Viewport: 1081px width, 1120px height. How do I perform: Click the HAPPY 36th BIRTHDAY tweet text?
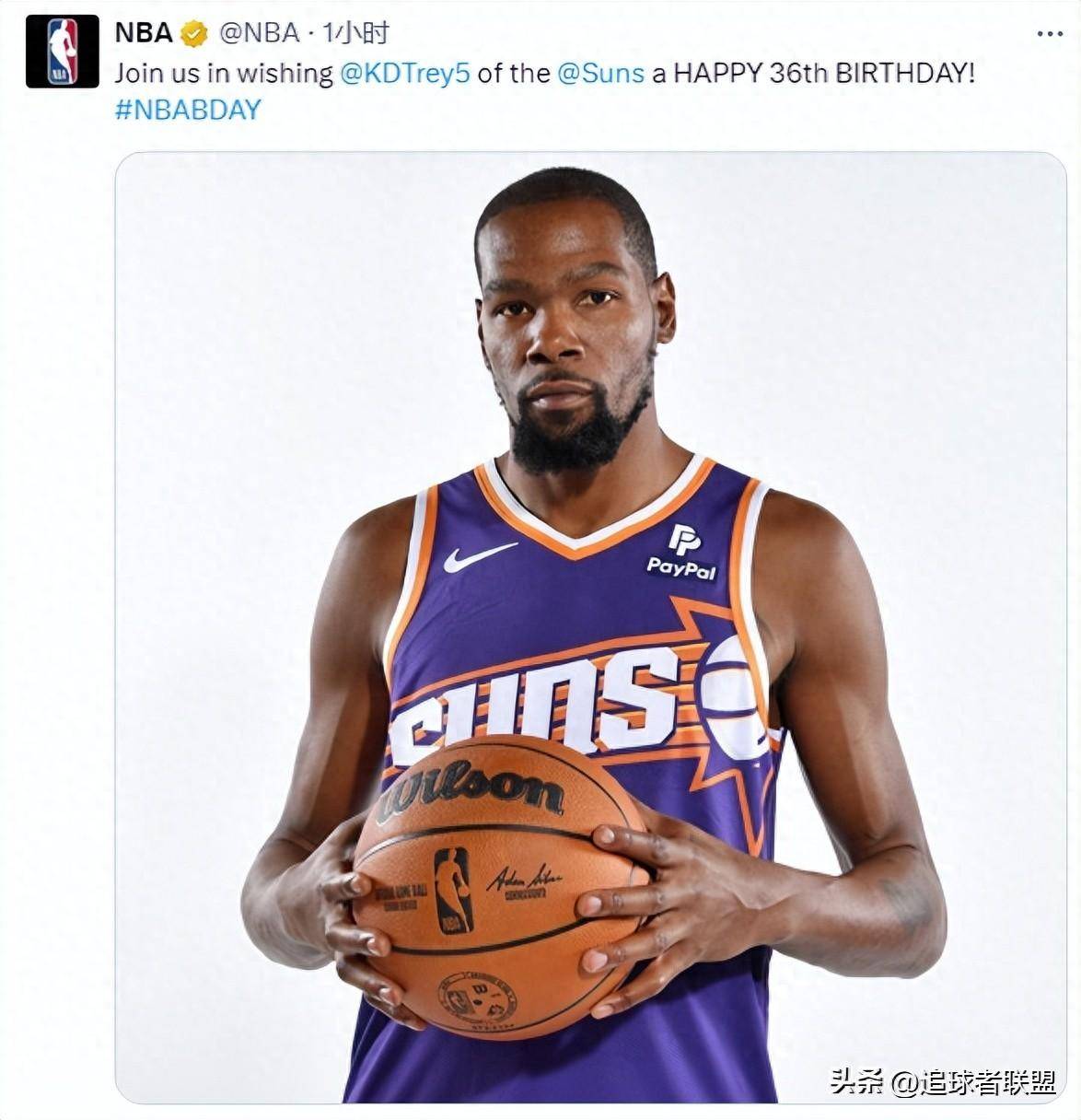coord(824,74)
